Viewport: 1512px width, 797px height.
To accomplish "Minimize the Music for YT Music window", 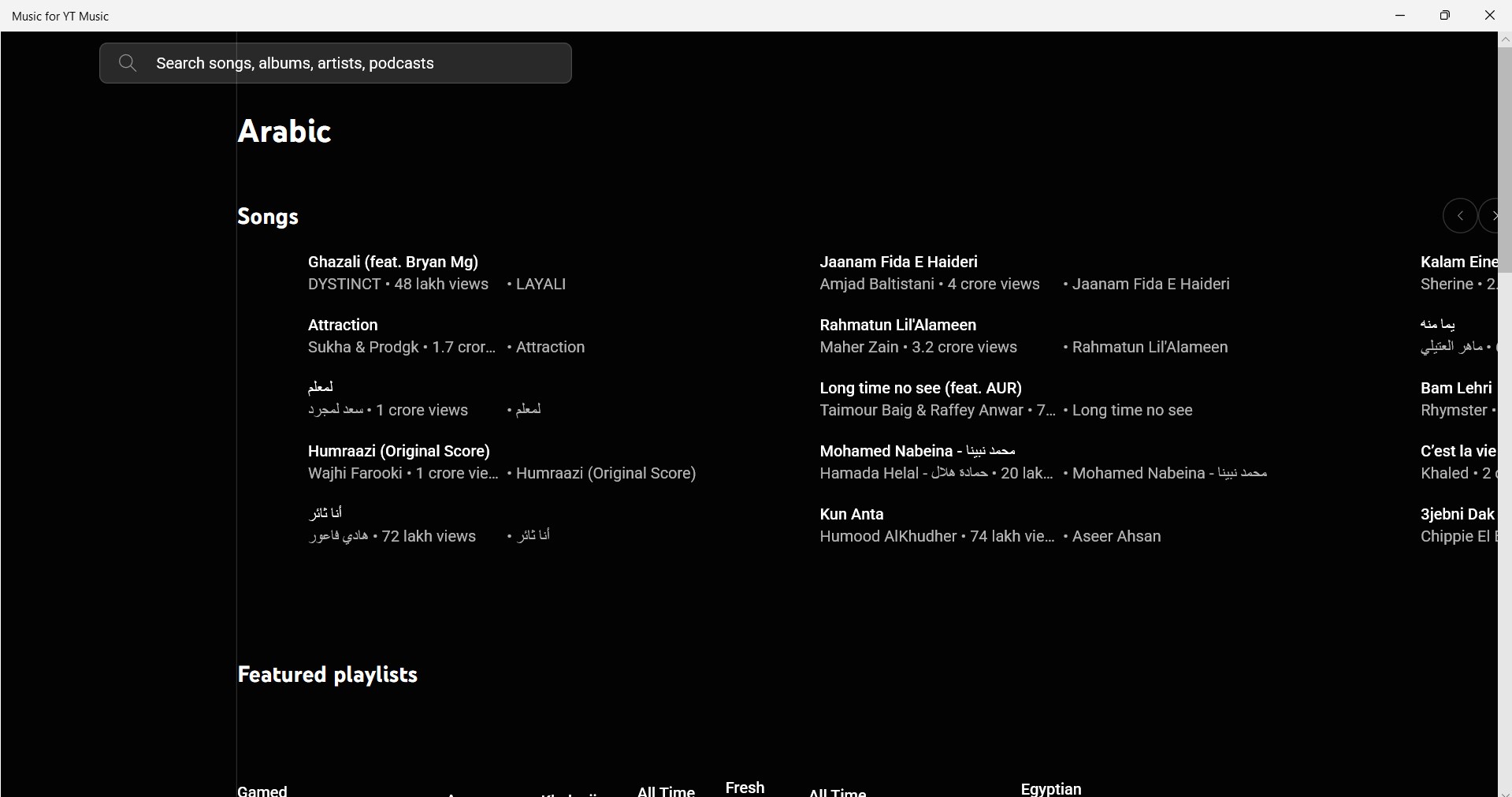I will [x=1400, y=16].
